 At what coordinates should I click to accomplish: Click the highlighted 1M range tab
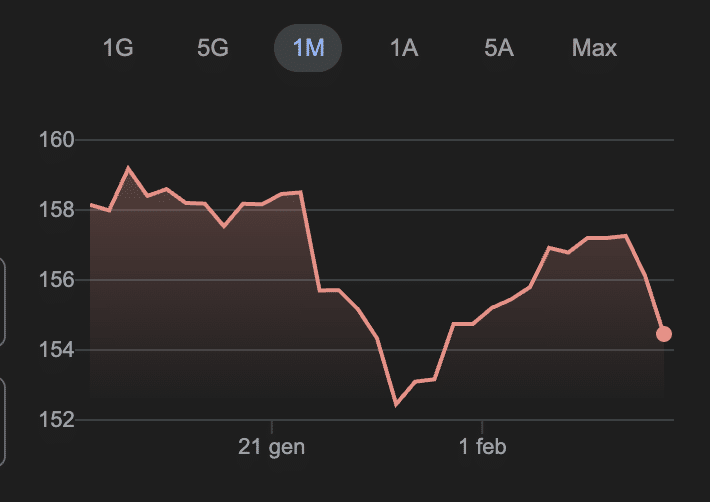pyautogui.click(x=308, y=48)
